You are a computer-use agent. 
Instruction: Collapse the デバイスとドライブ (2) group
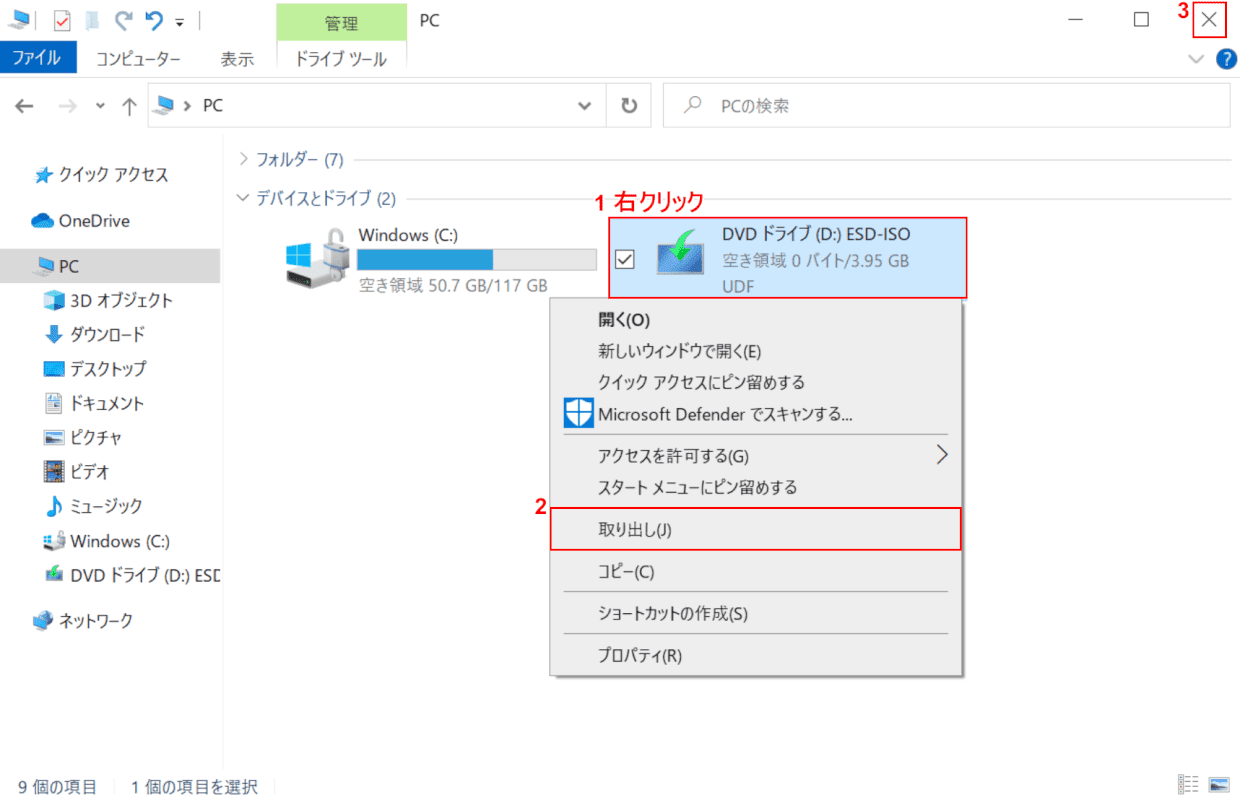(x=243, y=199)
